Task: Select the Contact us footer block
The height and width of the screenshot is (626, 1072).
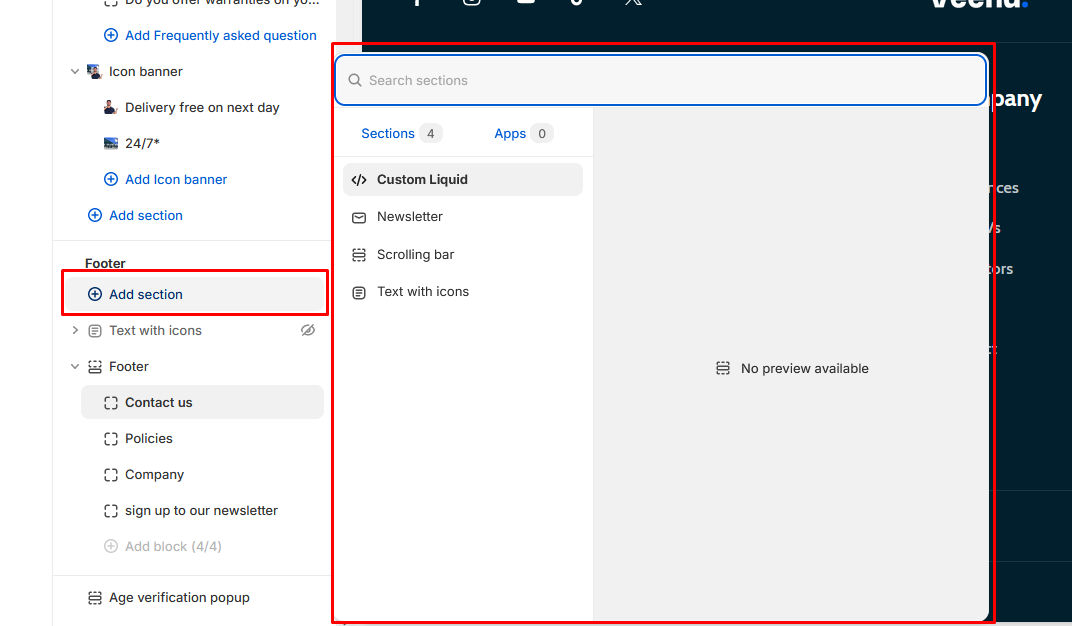Action: pos(158,403)
